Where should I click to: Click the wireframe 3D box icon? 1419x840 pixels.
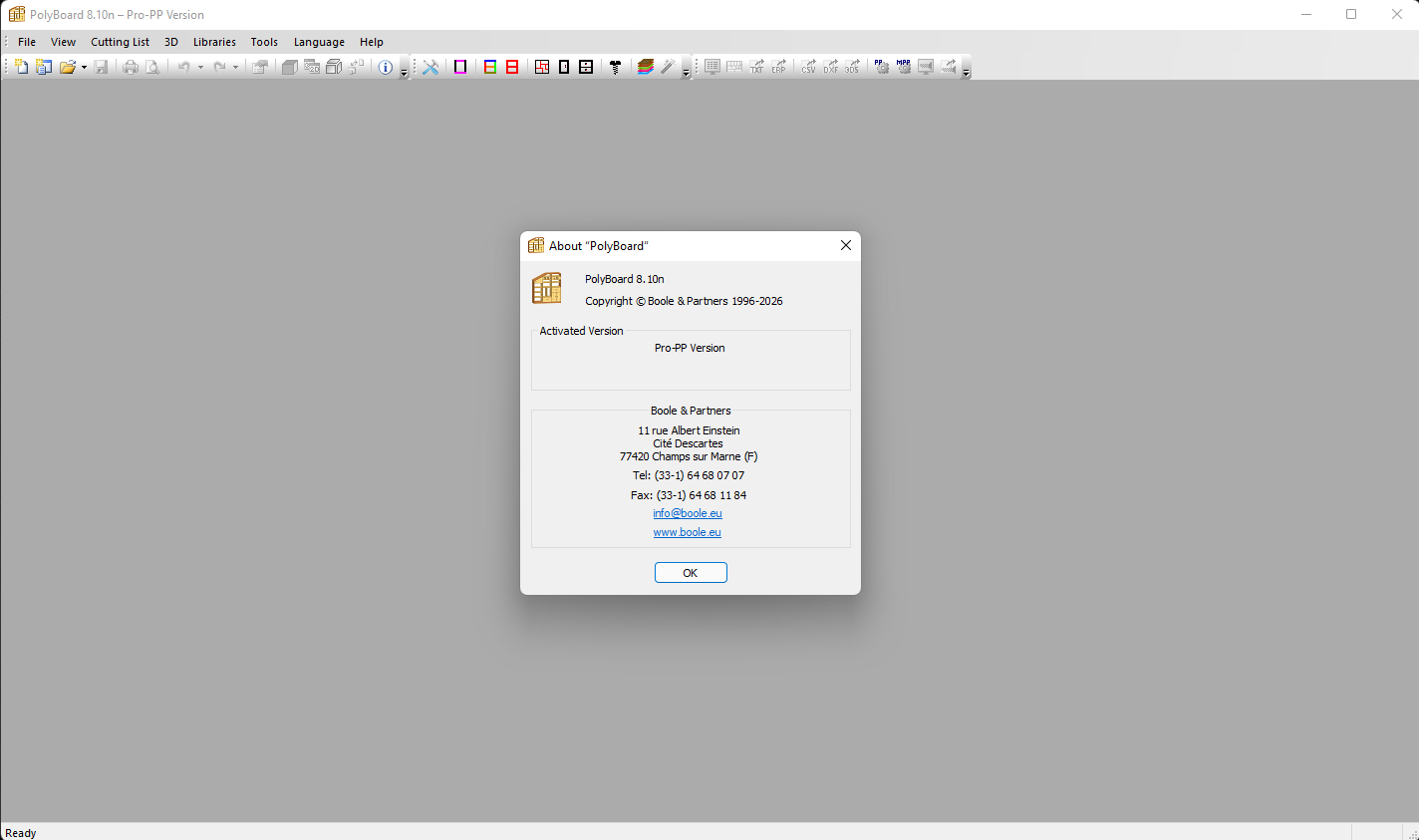(x=334, y=67)
